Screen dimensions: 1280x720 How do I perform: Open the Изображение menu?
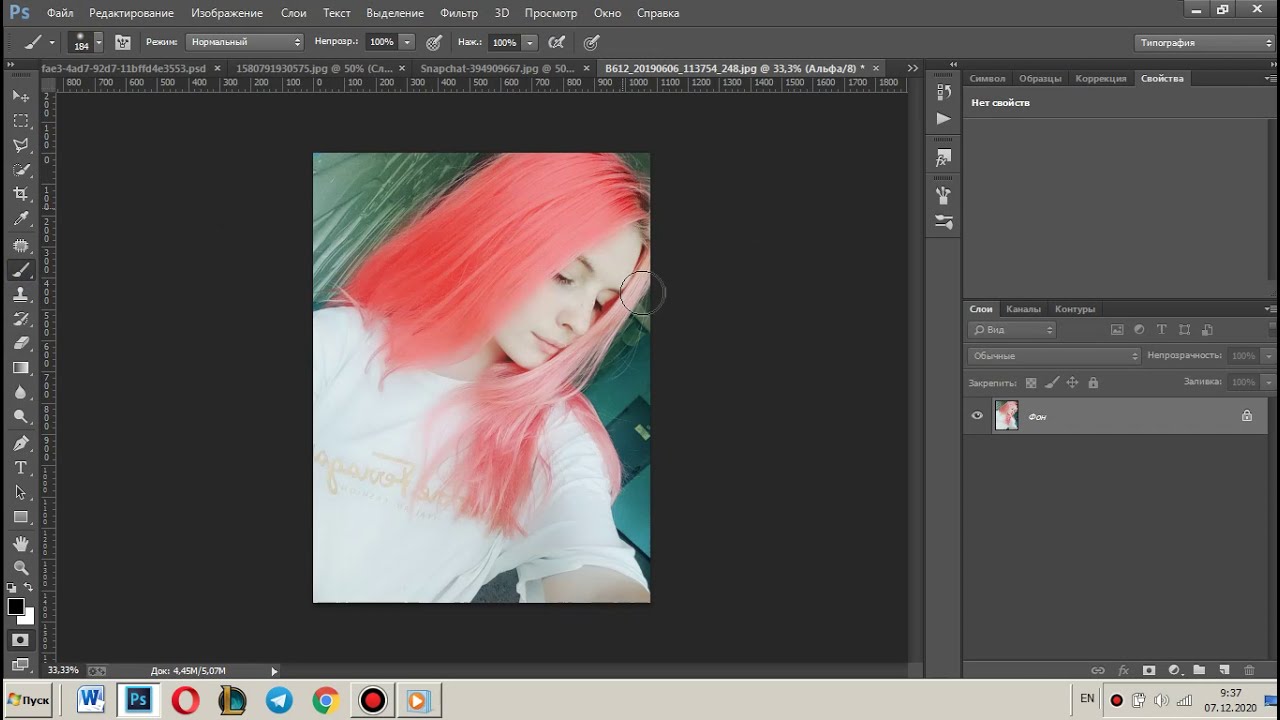point(227,13)
